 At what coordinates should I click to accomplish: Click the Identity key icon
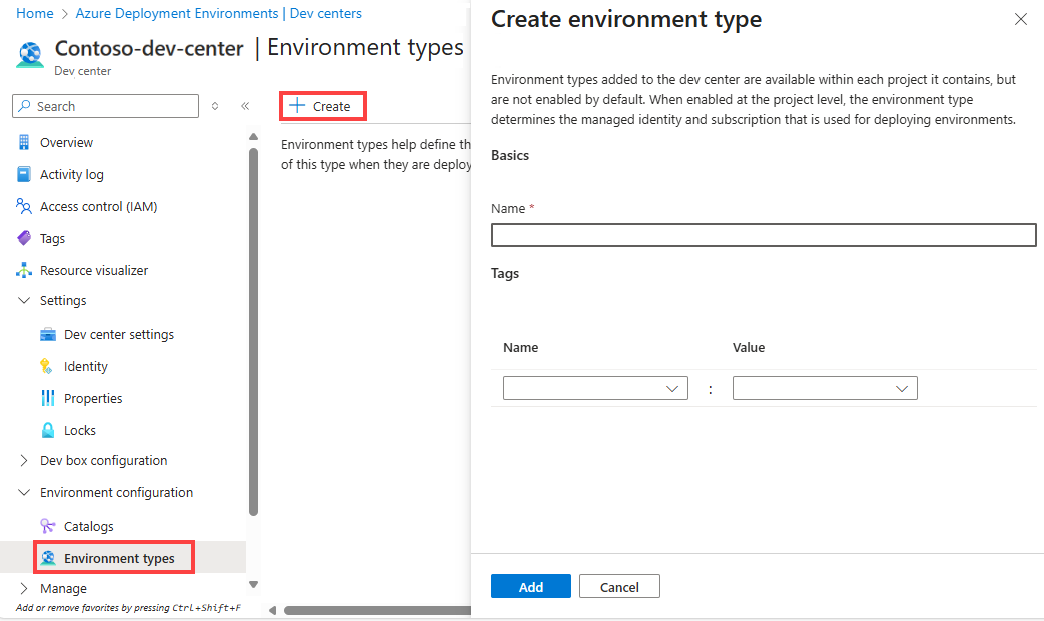[x=46, y=366]
